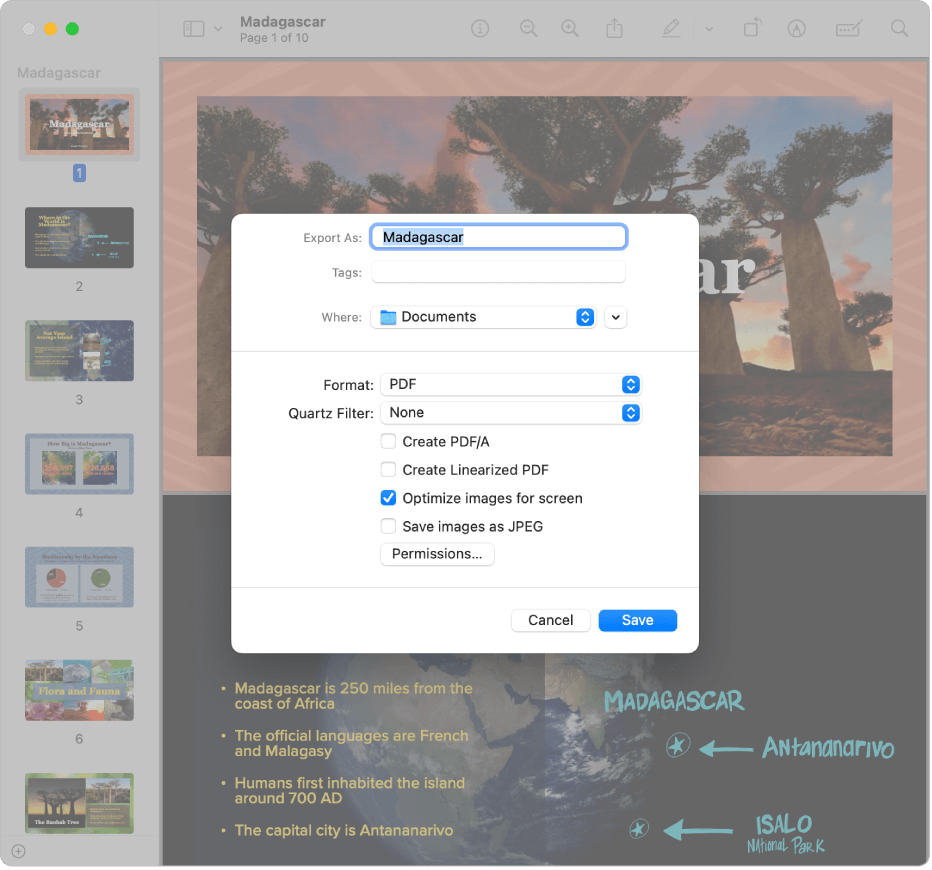Viewport: 932px width, 870px height.
Task: Open the document info inspector
Action: [480, 28]
